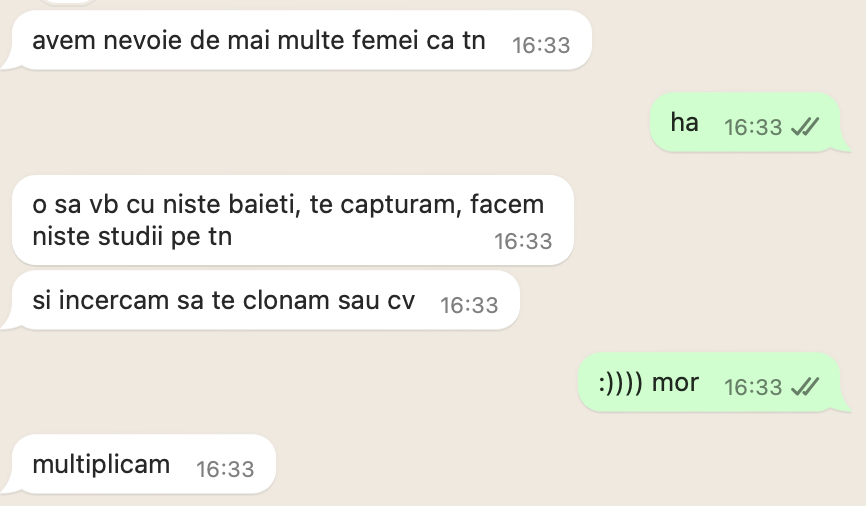Select the sent "ha" message text
The height and width of the screenshot is (506, 866).
(684, 124)
